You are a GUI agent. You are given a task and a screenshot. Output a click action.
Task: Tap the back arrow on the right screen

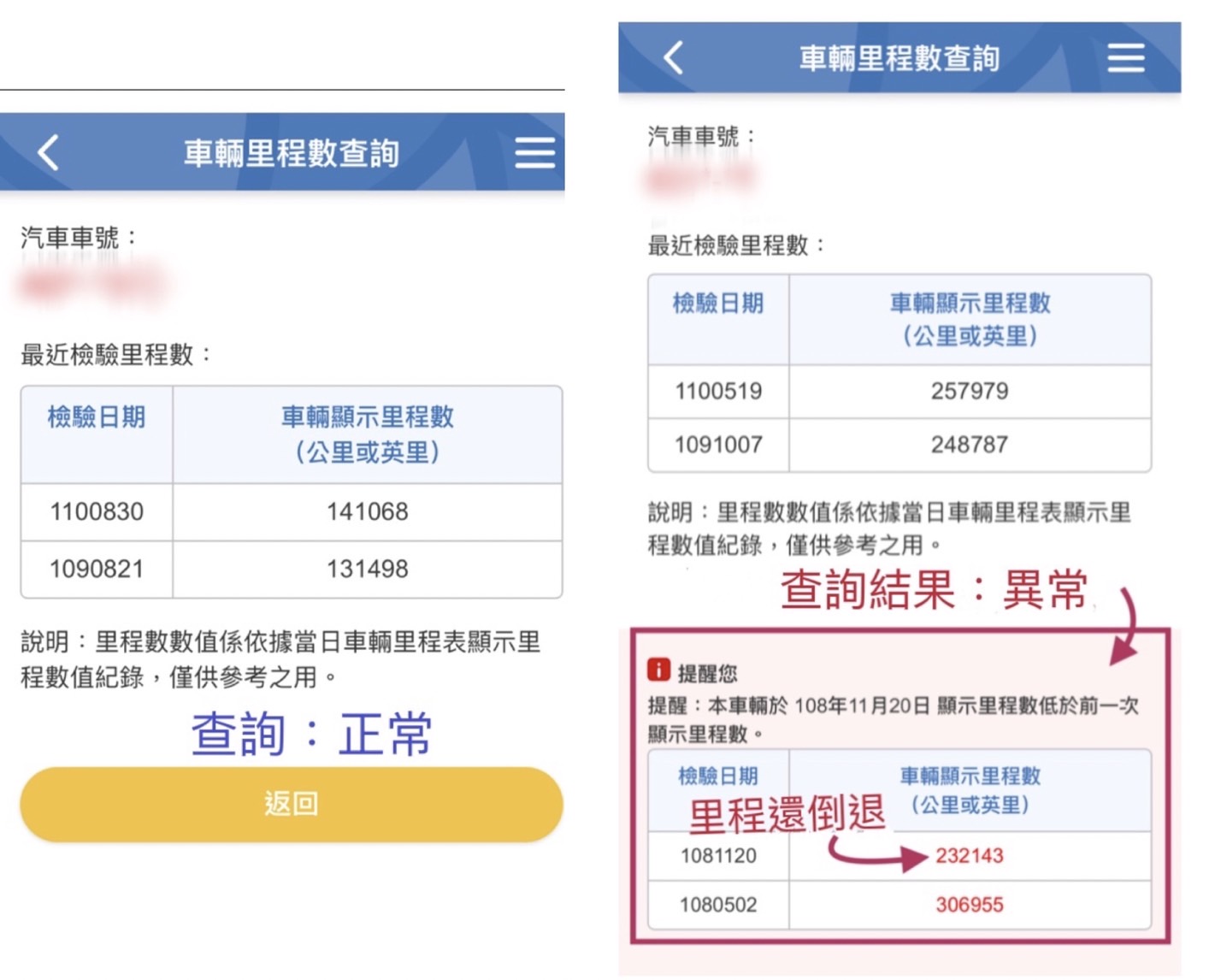tap(674, 58)
